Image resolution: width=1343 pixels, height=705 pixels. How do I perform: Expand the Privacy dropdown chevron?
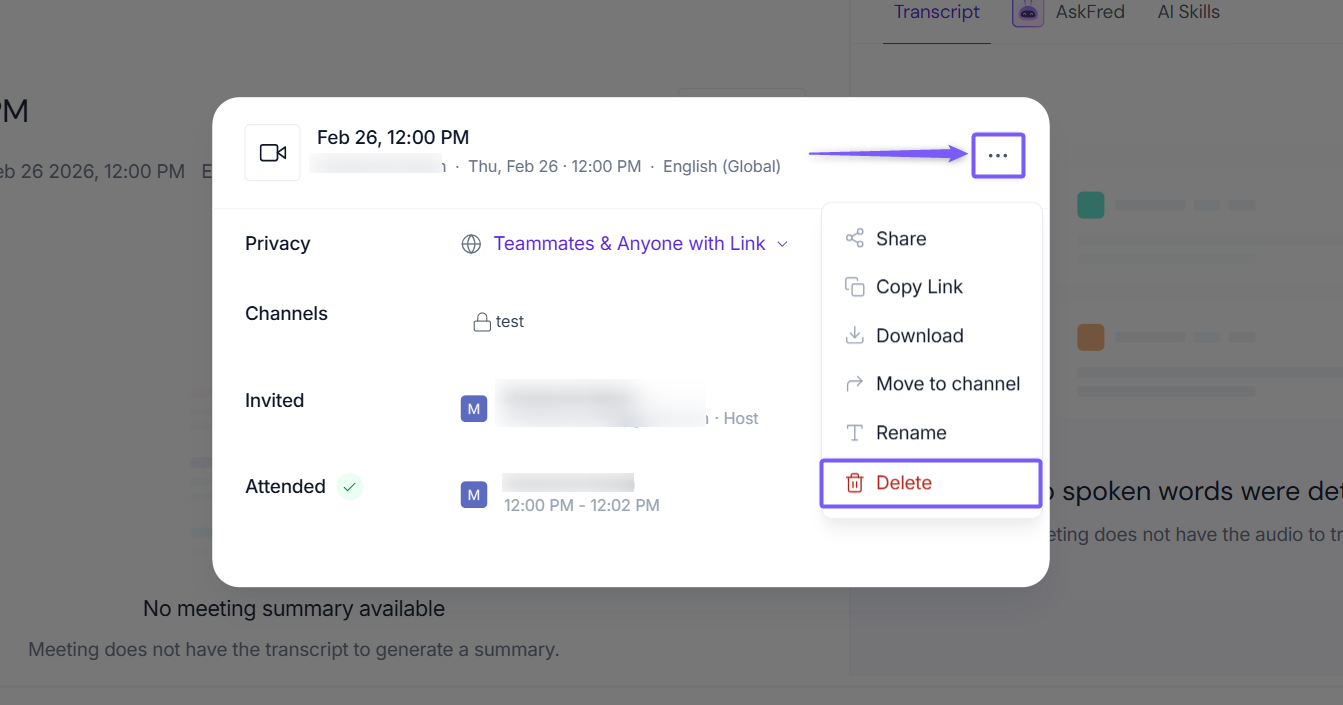(783, 244)
